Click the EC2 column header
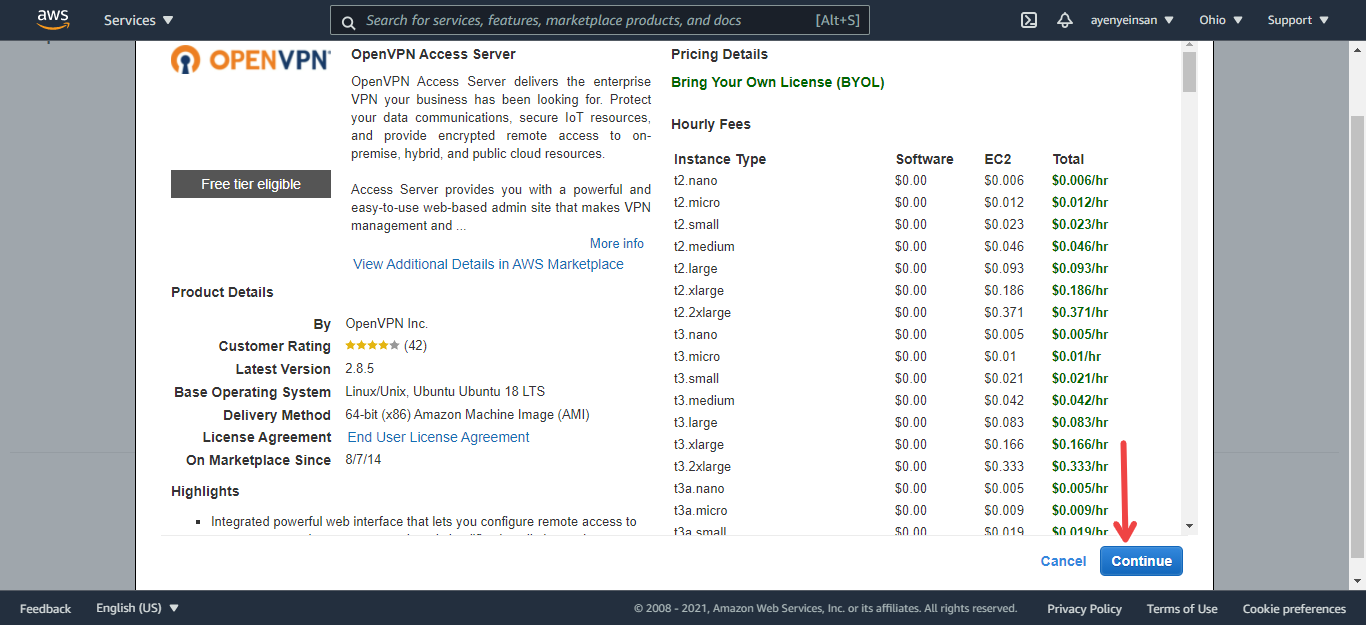The height and width of the screenshot is (625, 1366). 998,159
